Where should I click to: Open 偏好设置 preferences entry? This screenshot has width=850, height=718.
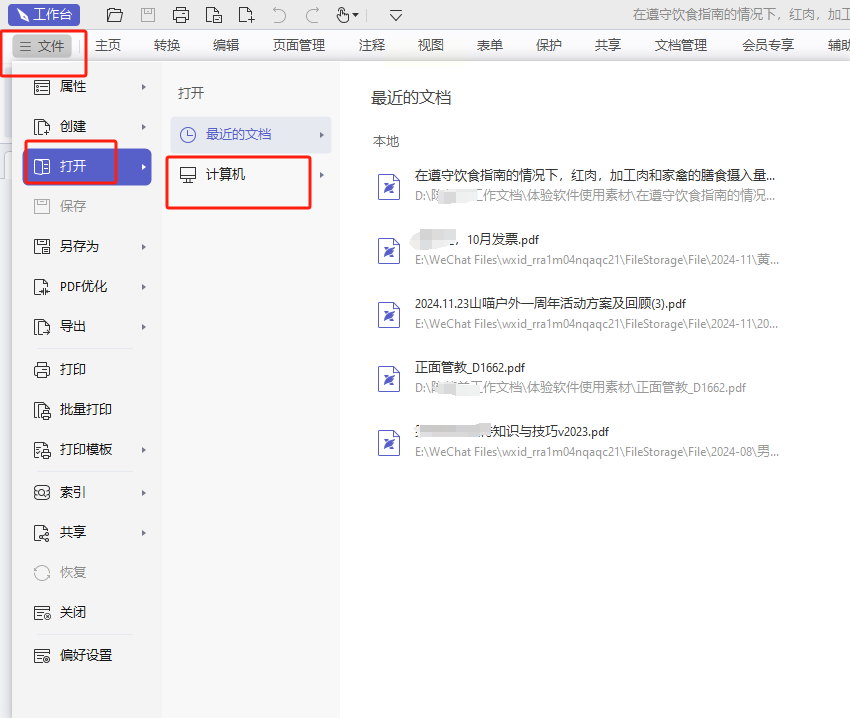(87, 655)
